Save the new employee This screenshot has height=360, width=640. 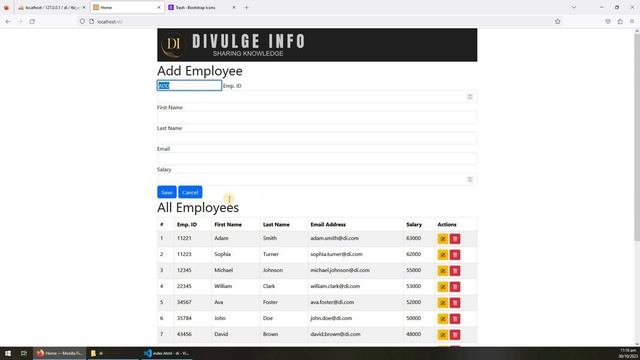click(167, 192)
